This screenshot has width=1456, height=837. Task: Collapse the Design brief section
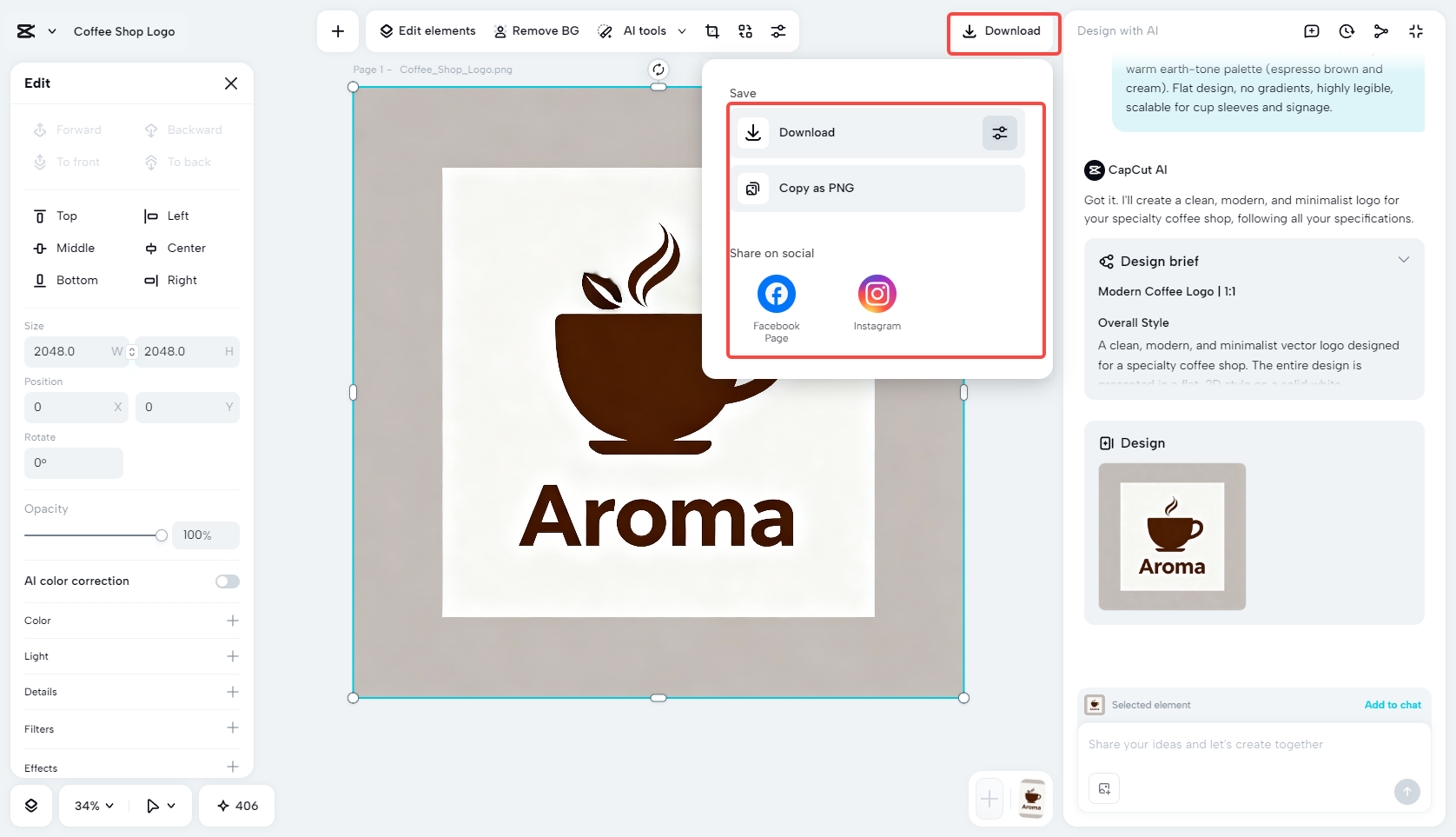pos(1404,259)
